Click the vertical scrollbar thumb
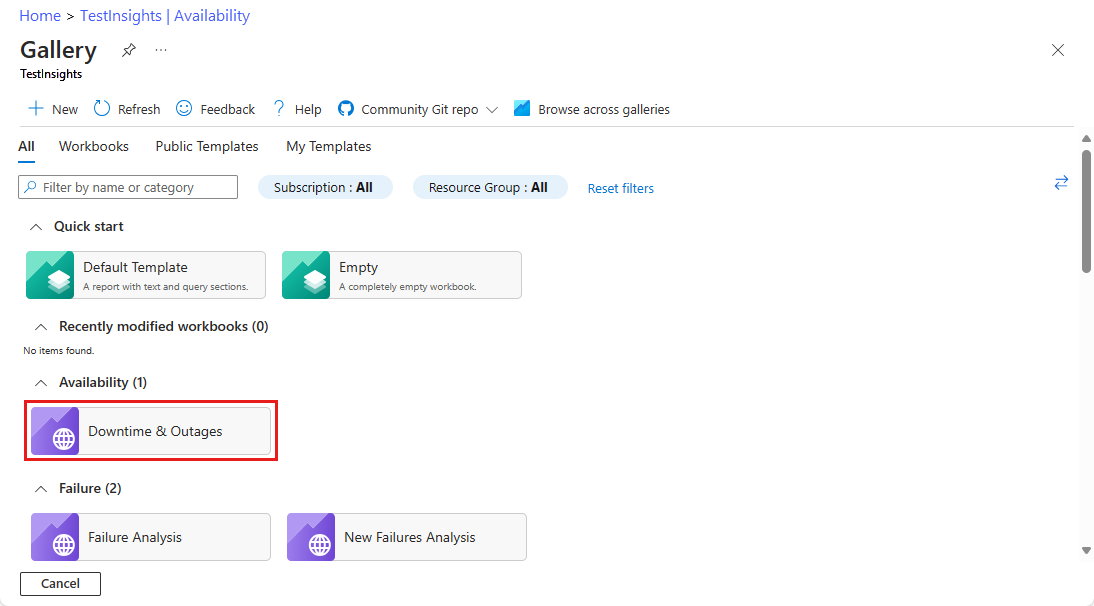The width and height of the screenshot is (1094, 606). tap(1086, 211)
